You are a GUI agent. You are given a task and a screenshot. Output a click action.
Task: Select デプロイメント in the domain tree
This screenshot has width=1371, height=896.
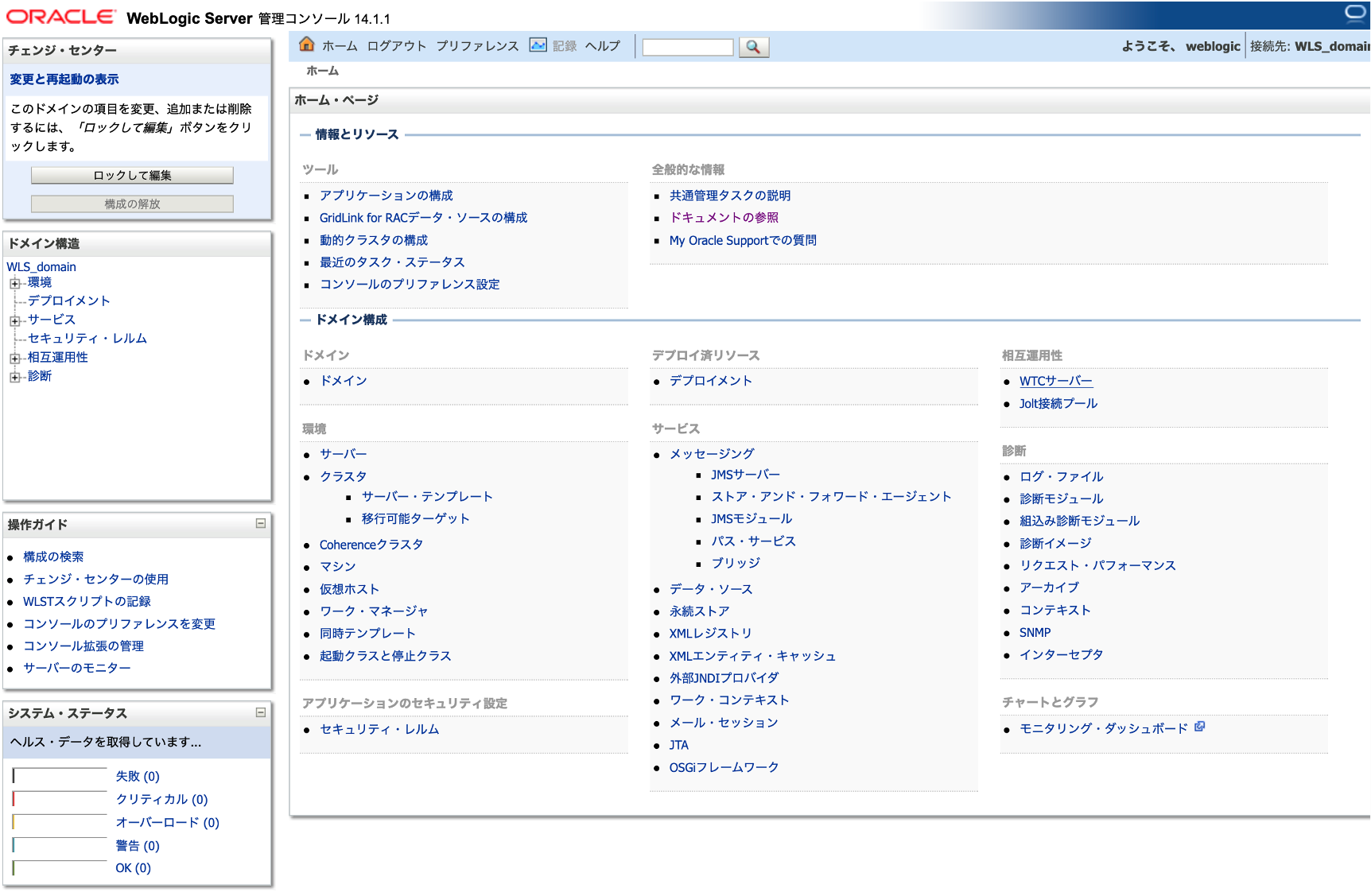(x=69, y=301)
